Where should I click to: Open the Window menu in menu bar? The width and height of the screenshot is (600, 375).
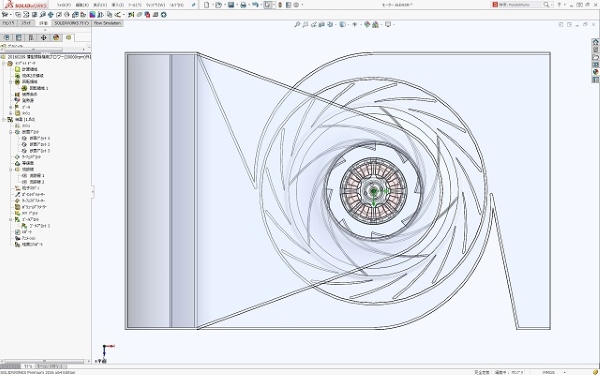tap(155, 5)
